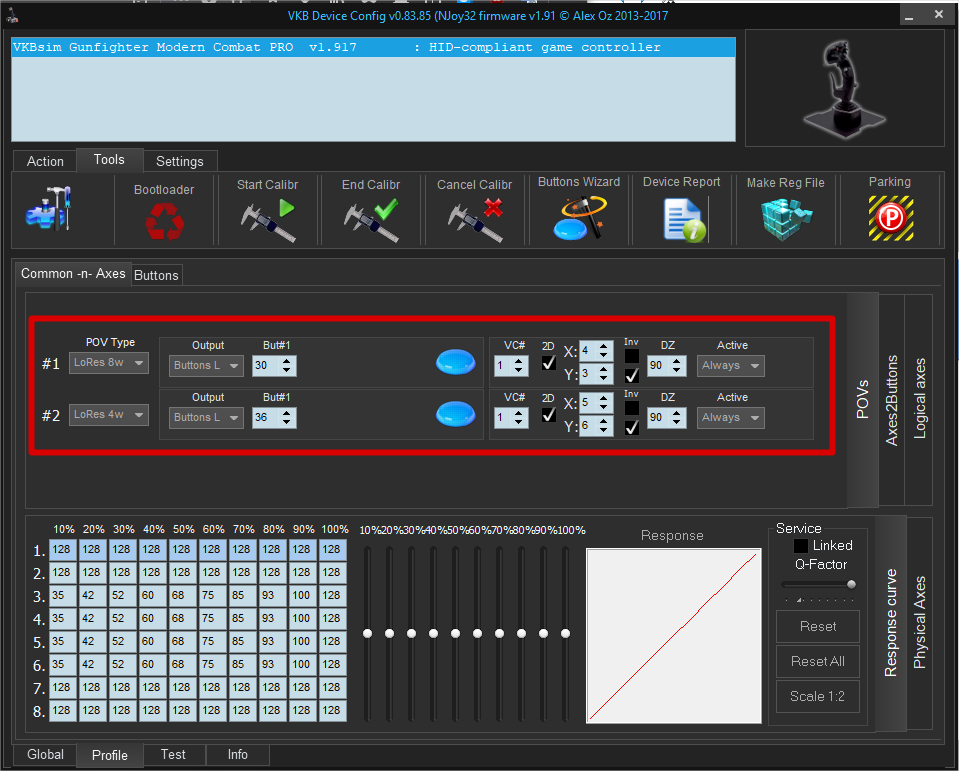The width and height of the screenshot is (959, 771).
Task: Increase X axis number 4 stepper
Action: [604, 346]
